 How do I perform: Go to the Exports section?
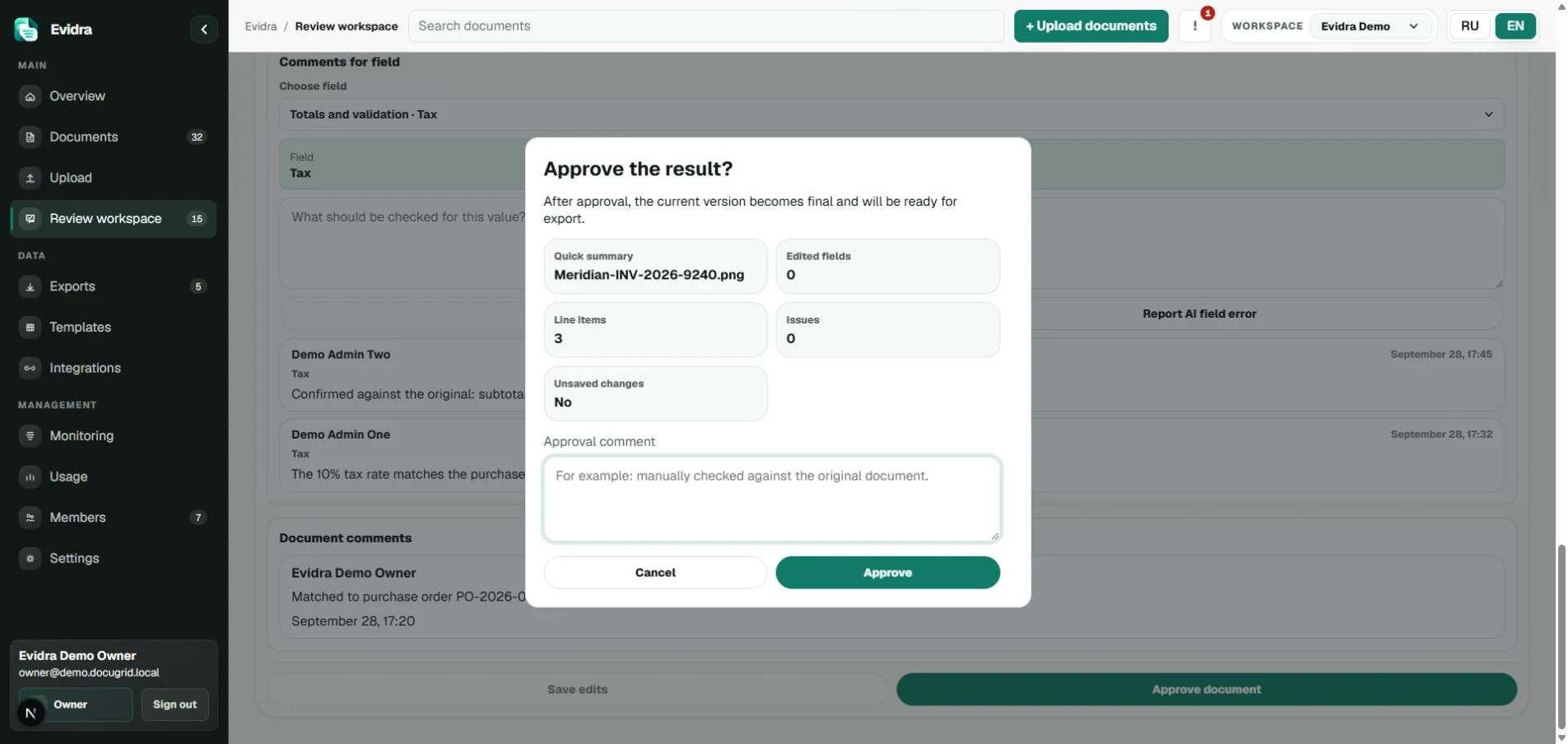coord(114,286)
